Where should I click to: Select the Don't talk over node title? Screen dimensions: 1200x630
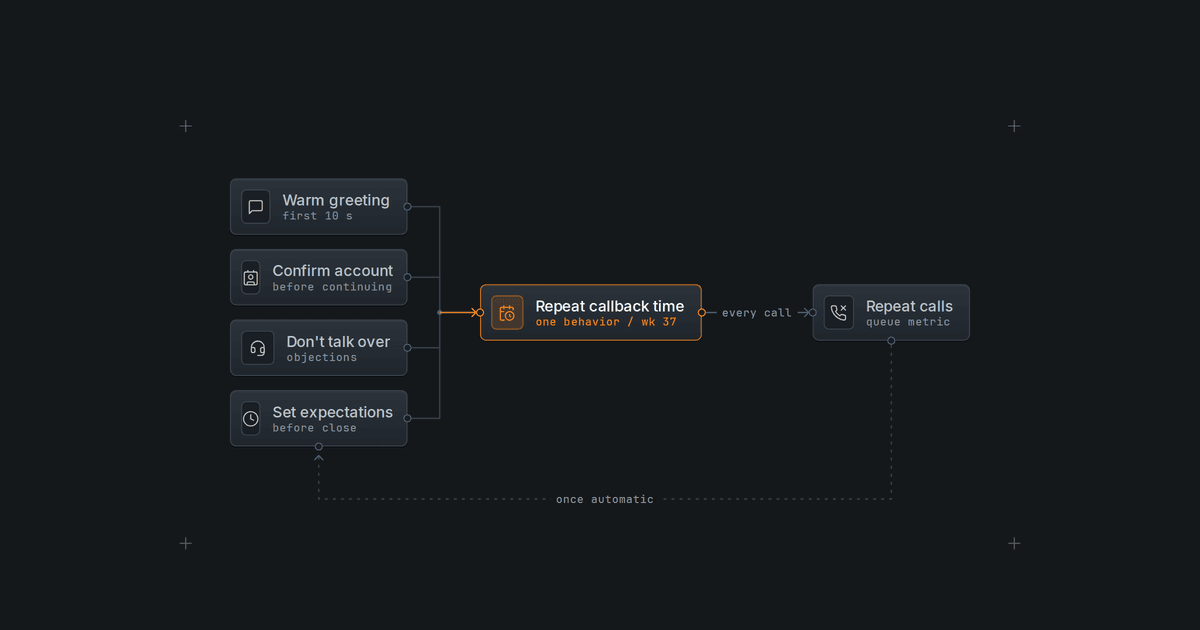click(x=339, y=342)
